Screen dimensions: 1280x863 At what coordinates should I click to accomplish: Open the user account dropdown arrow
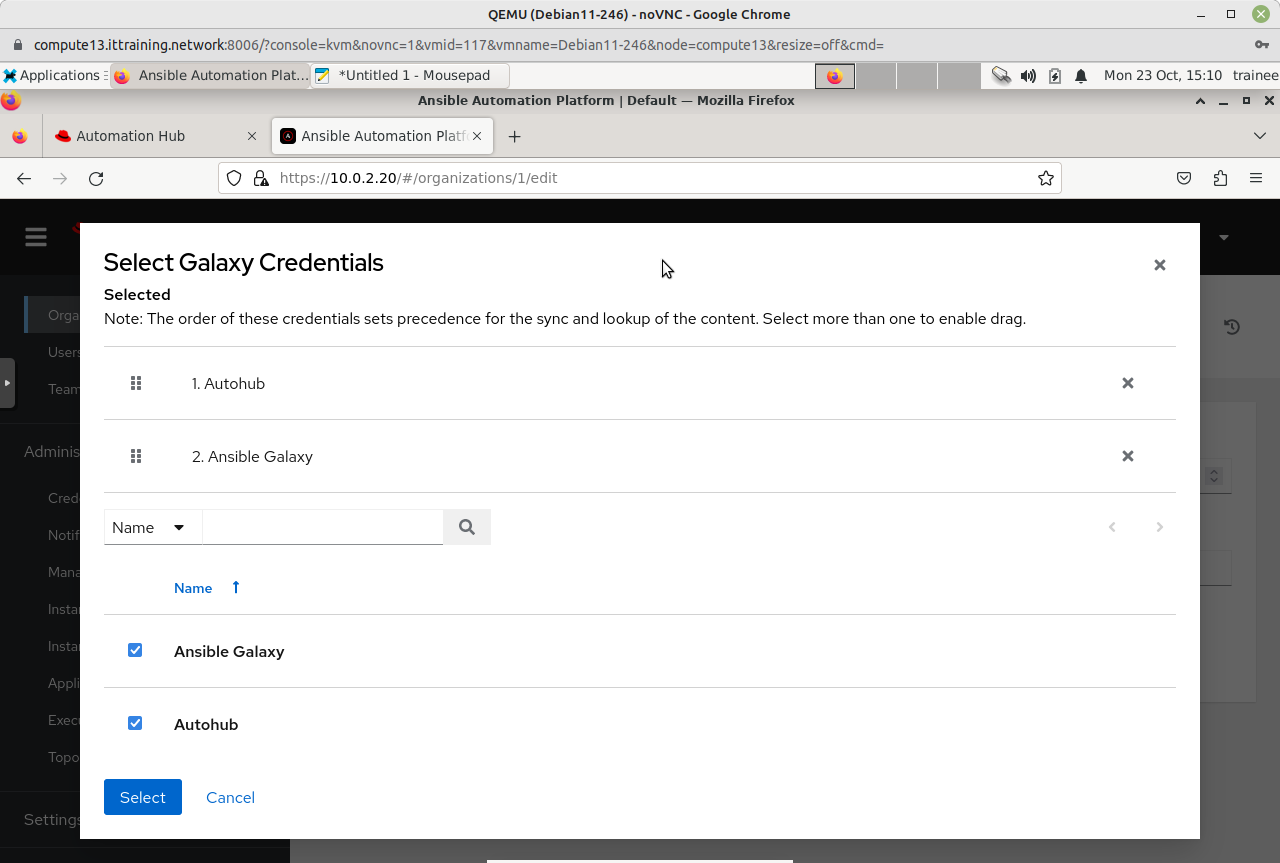point(1224,237)
